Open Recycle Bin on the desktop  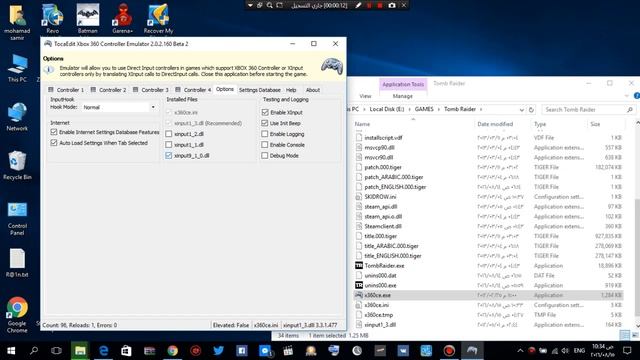[x=17, y=165]
